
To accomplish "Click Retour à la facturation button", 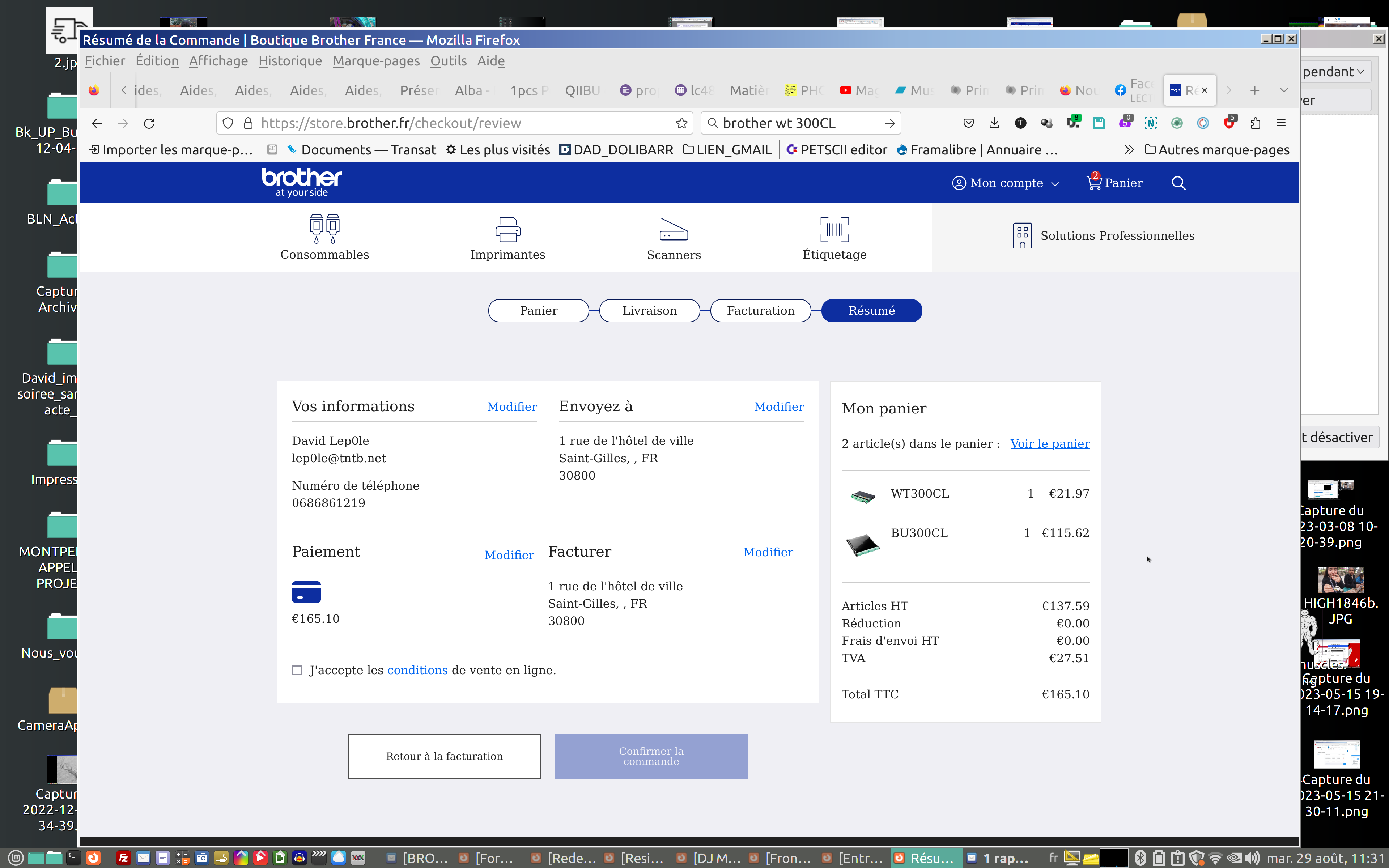I will click(x=444, y=756).
